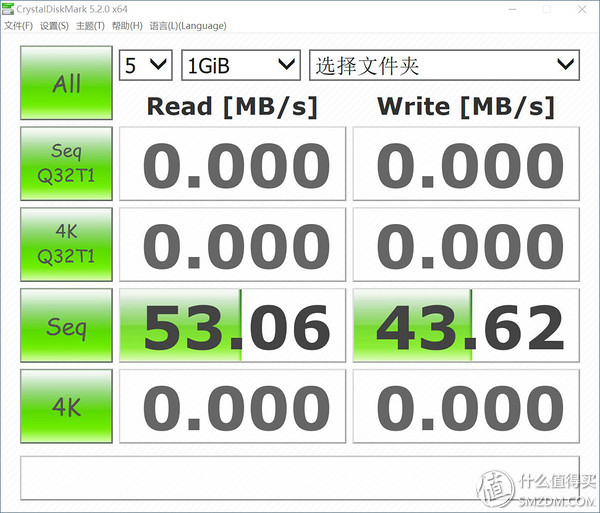
Task: Click the 4K read value 0.000
Action: (x=232, y=406)
